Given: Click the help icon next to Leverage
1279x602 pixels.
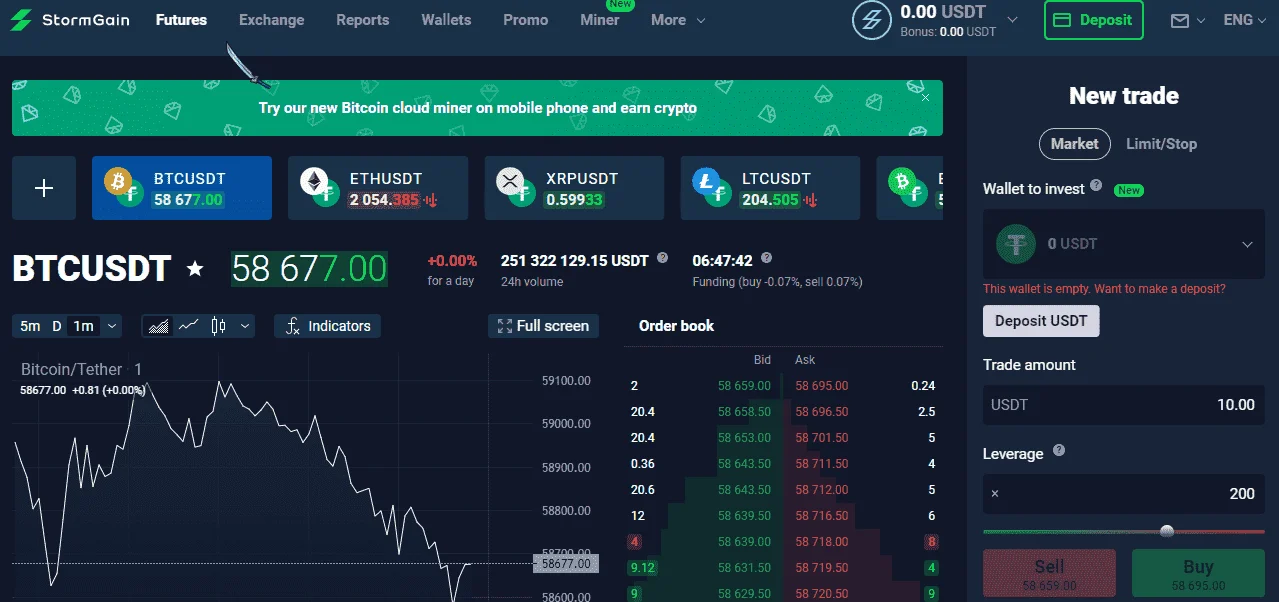Looking at the screenshot, I should pyautogui.click(x=1059, y=451).
